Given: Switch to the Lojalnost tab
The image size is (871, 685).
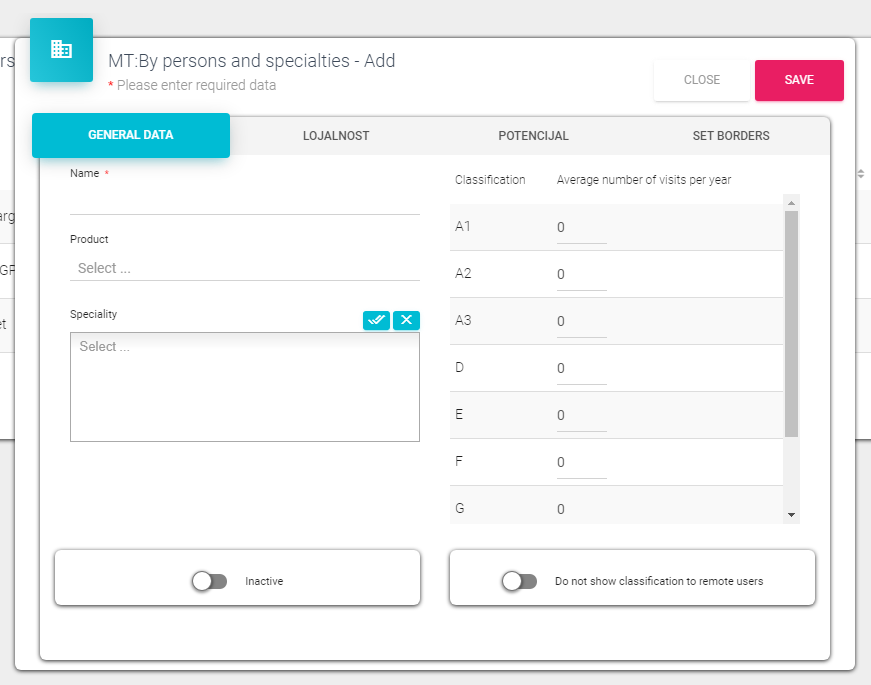Looking at the screenshot, I should tap(336, 136).
